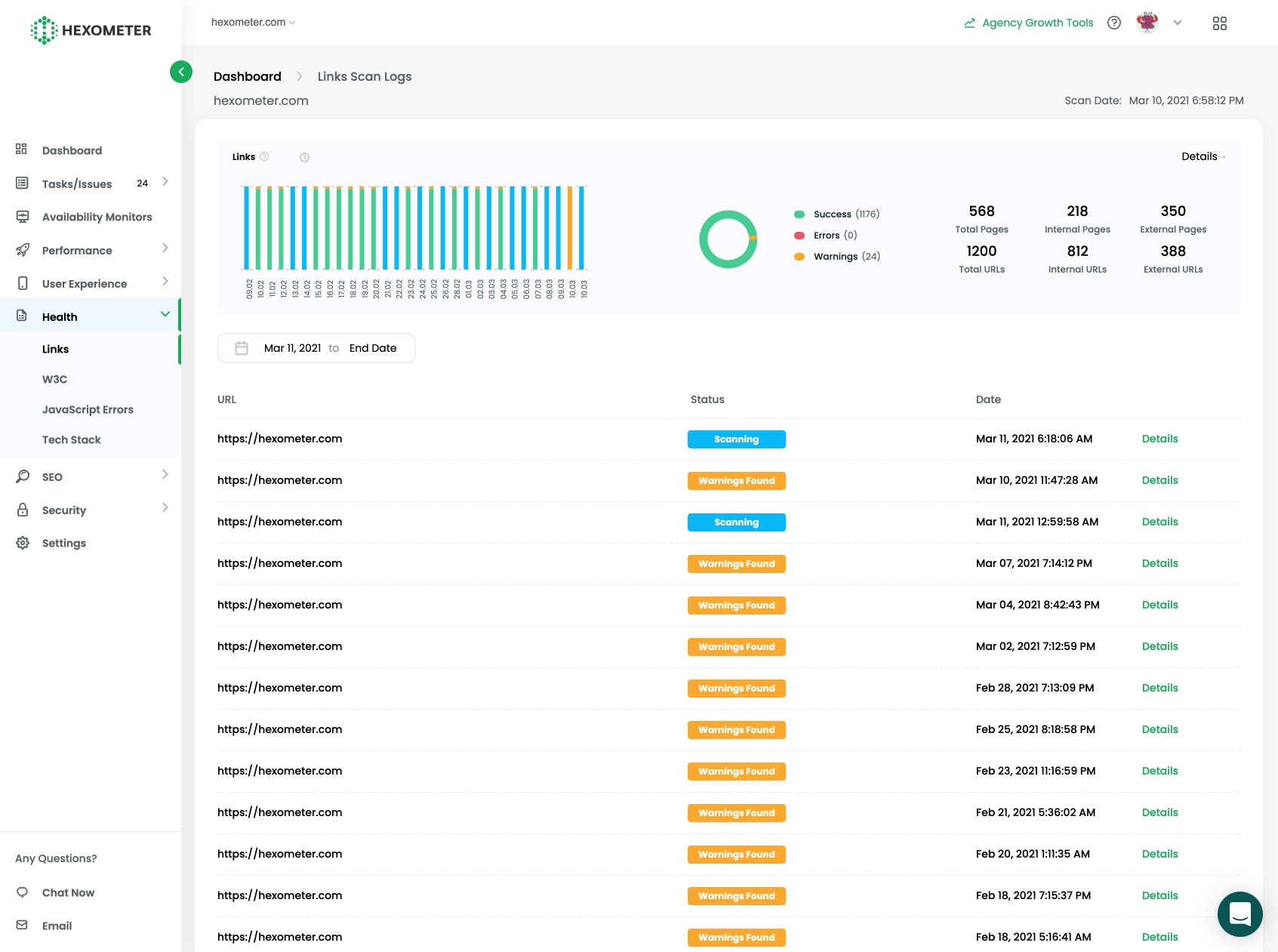Click the Availability Monitors icon
The width and height of the screenshot is (1278, 952).
(x=22, y=217)
